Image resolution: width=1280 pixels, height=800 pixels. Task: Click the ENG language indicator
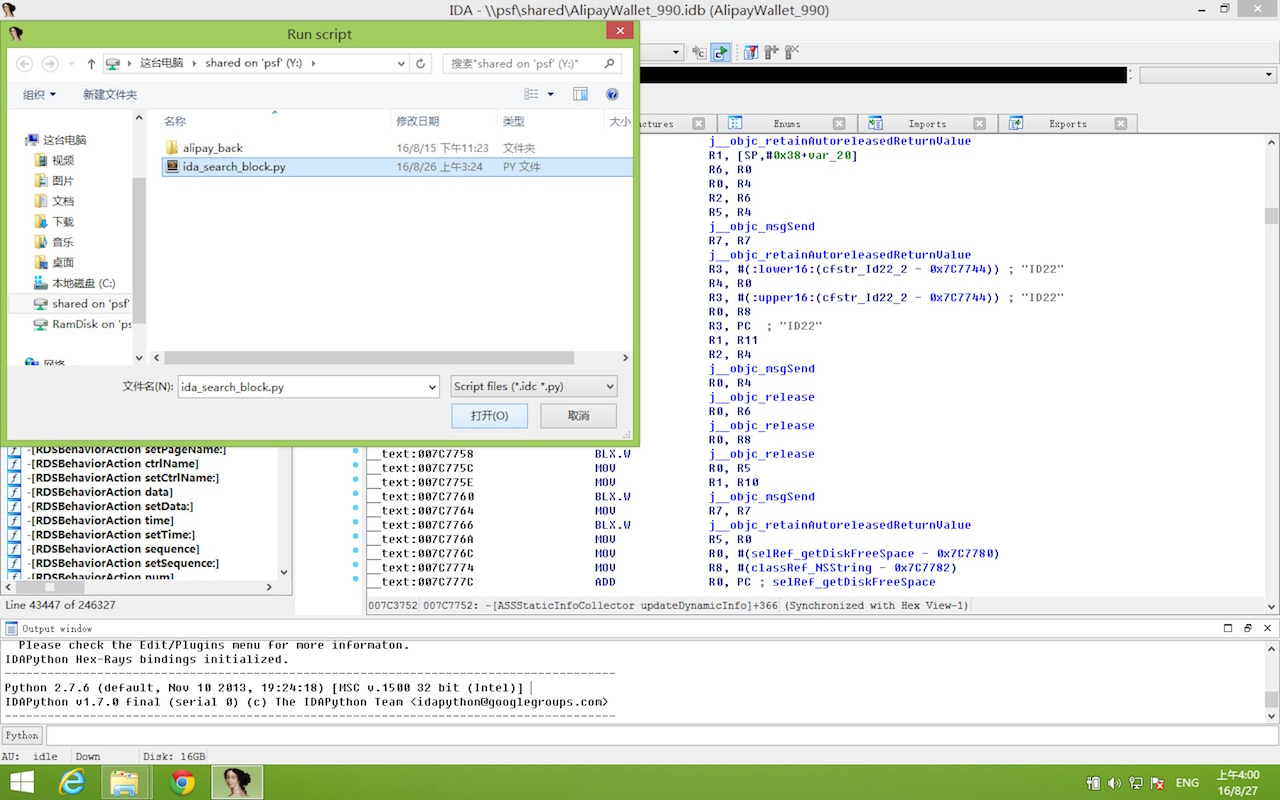1187,783
